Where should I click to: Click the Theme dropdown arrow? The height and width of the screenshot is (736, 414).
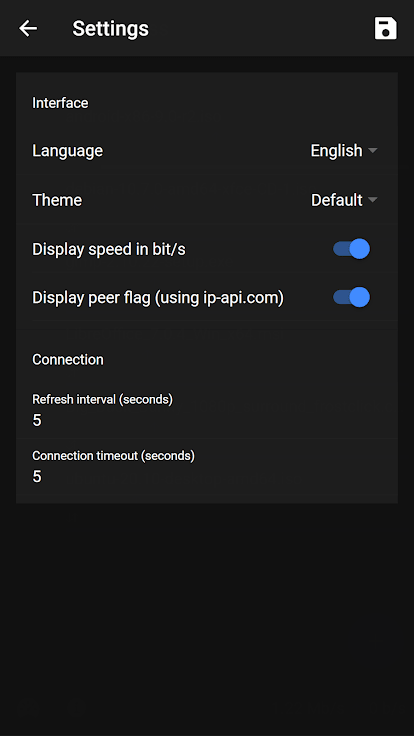373,200
